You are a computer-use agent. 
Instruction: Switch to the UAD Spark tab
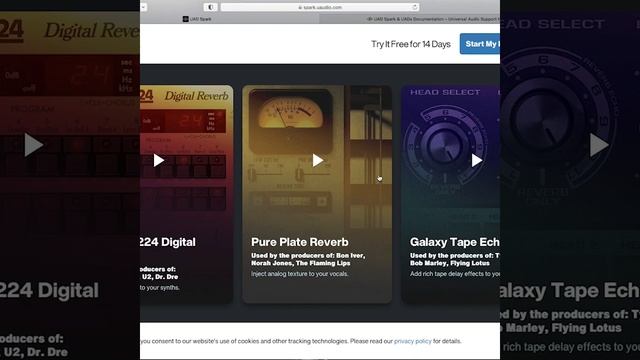(x=229, y=19)
